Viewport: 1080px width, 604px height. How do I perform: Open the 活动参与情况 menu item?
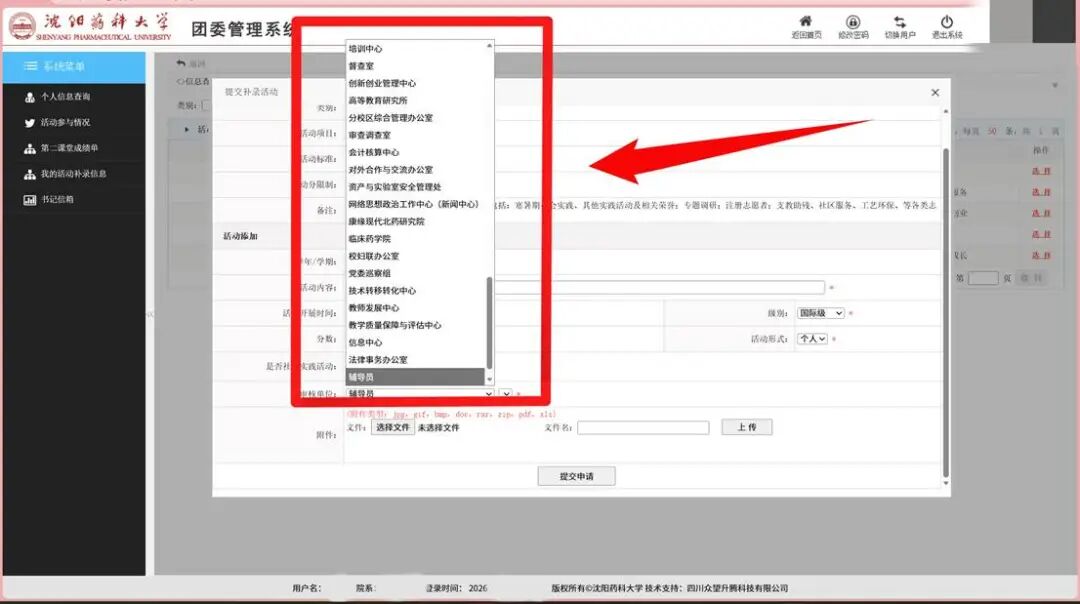pos(65,123)
